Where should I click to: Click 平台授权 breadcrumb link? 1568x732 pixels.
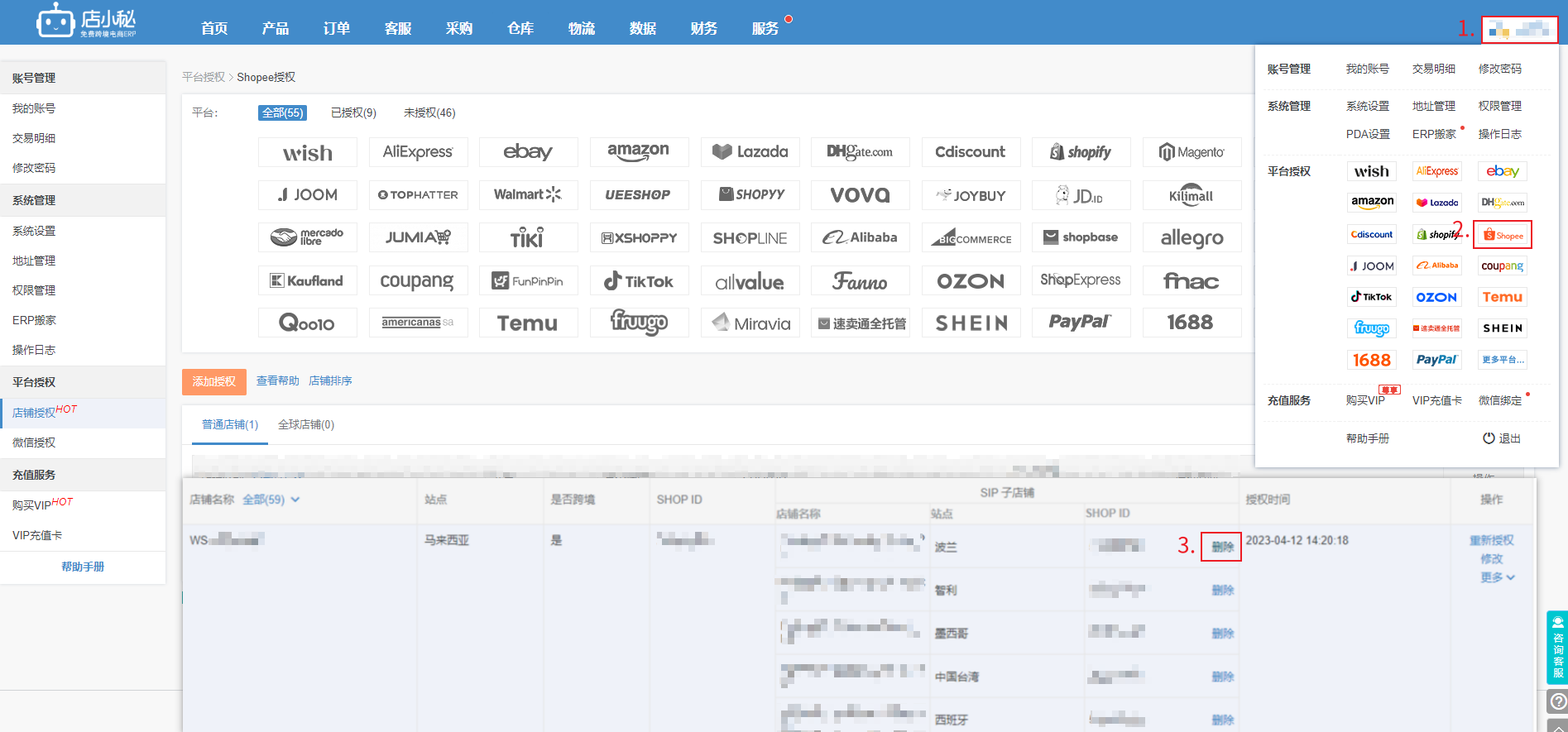point(204,77)
